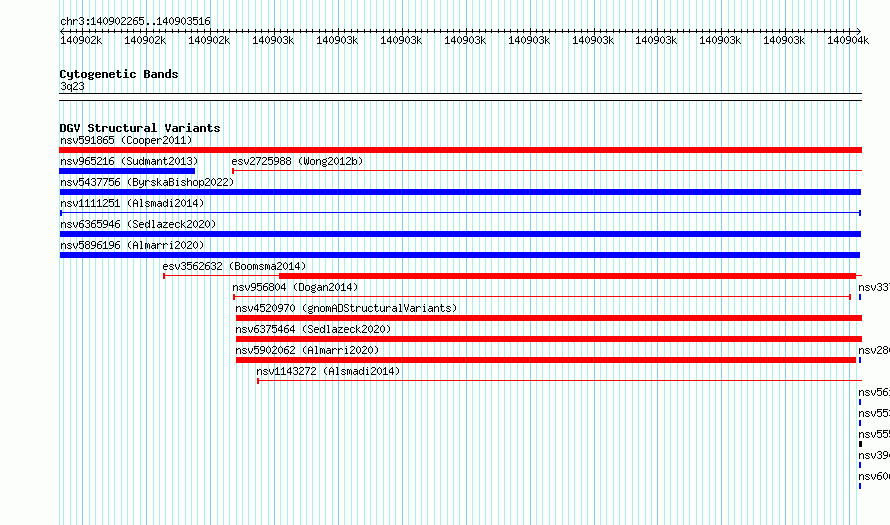Open variant label nsv5437756 (ByrskaBishop2022)
The width and height of the screenshot is (890, 525).
click(147, 182)
